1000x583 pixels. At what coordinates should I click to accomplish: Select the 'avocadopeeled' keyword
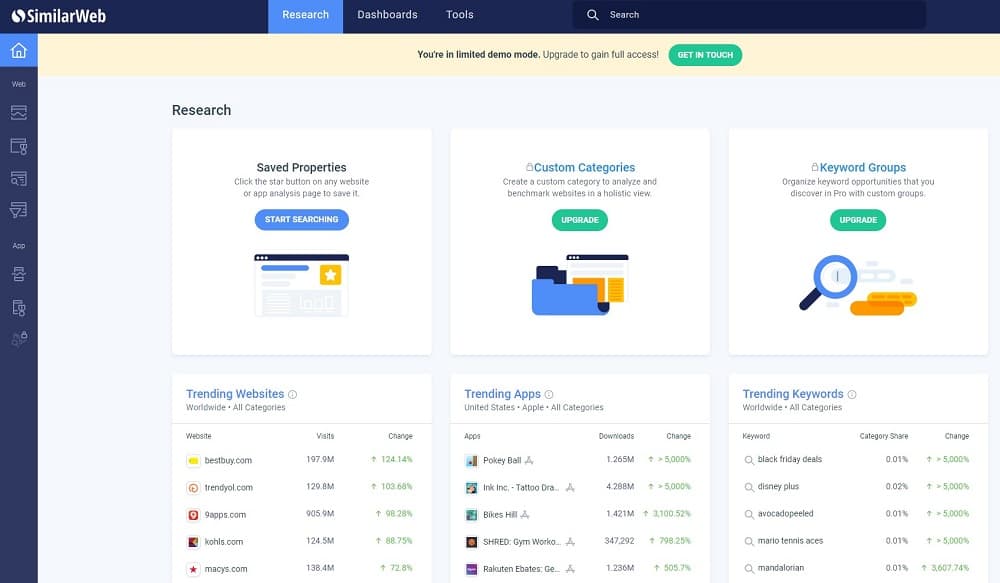click(786, 513)
